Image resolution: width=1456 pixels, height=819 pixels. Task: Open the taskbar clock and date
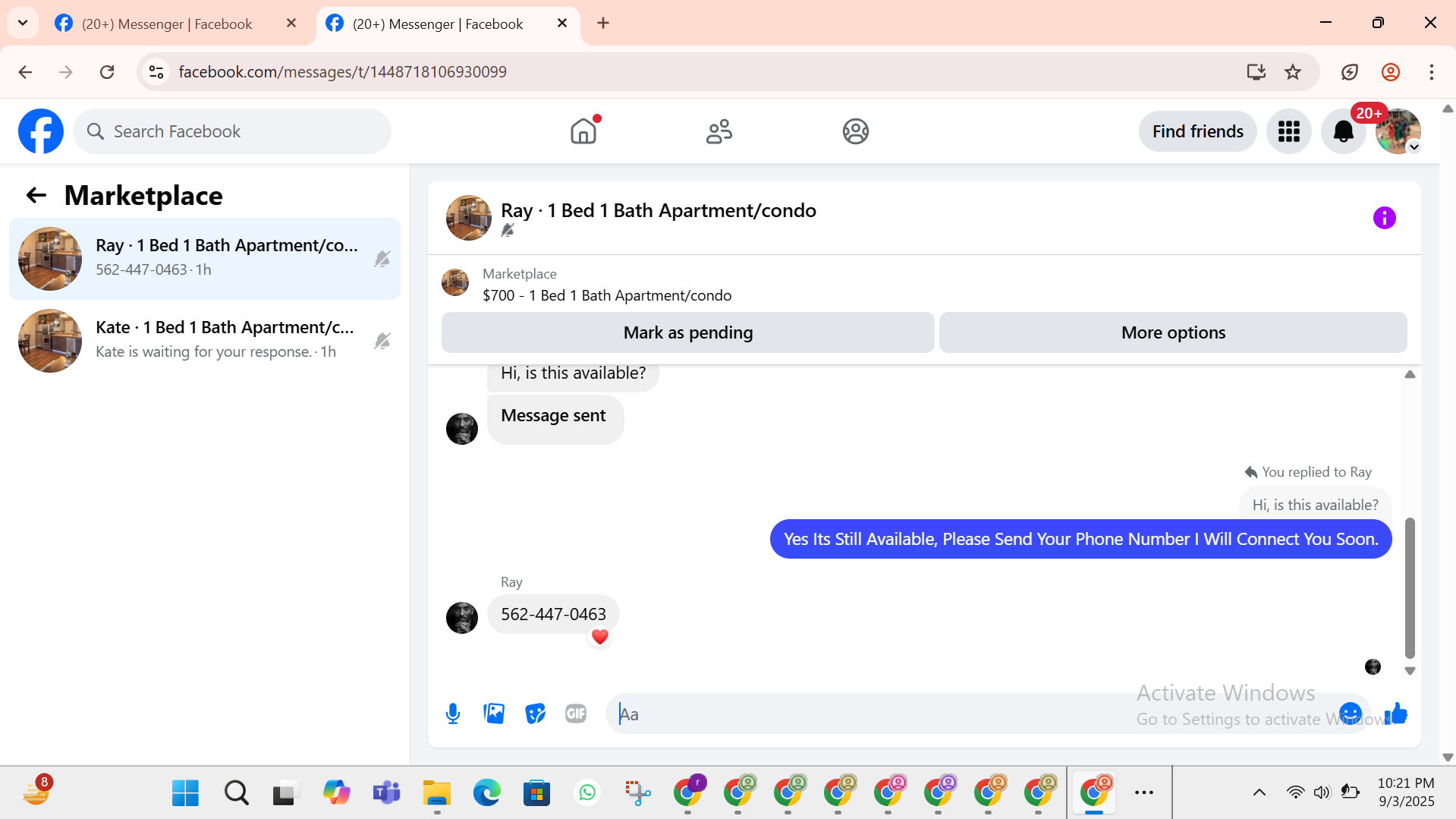tap(1406, 792)
